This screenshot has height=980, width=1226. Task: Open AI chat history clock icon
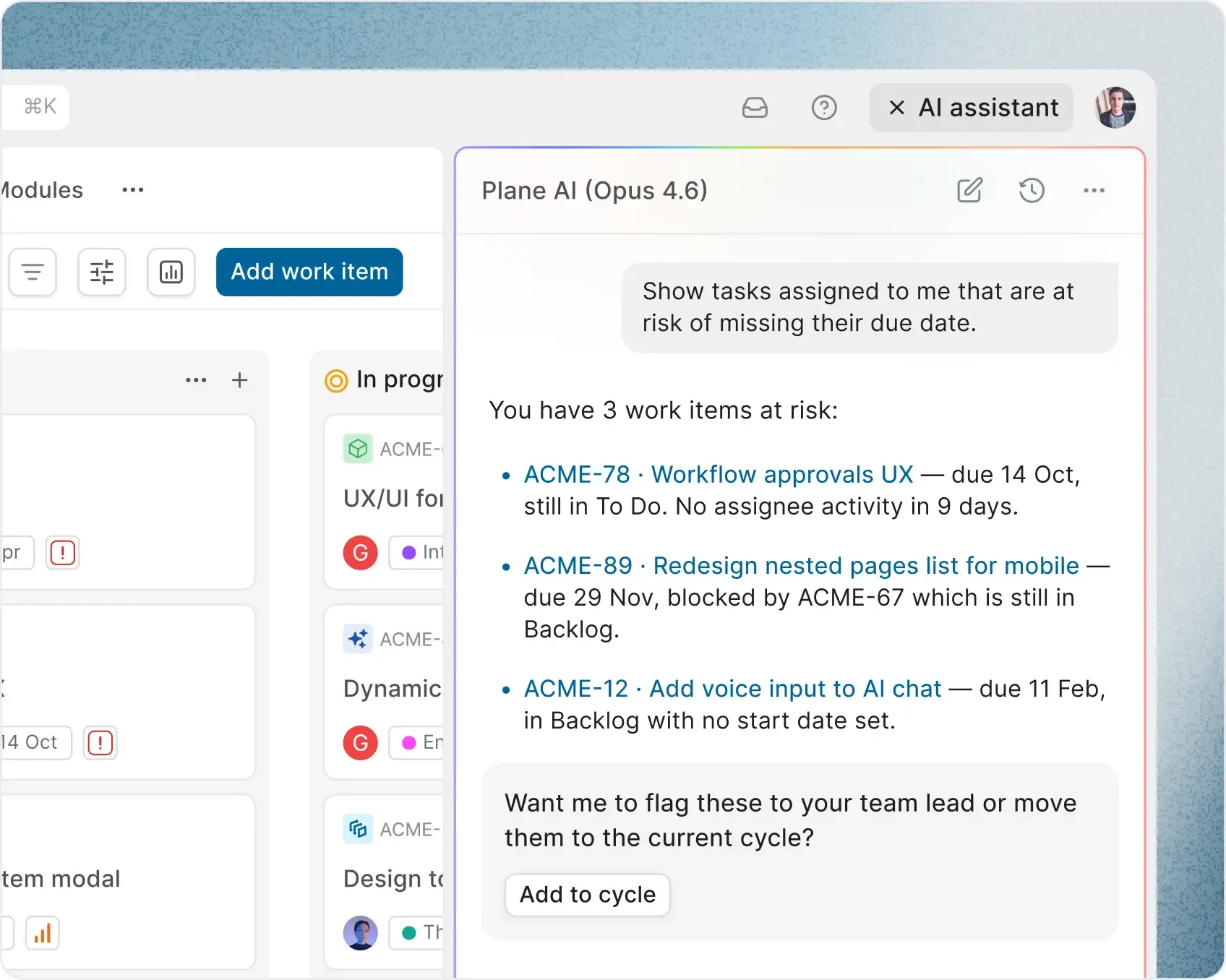coord(1032,190)
